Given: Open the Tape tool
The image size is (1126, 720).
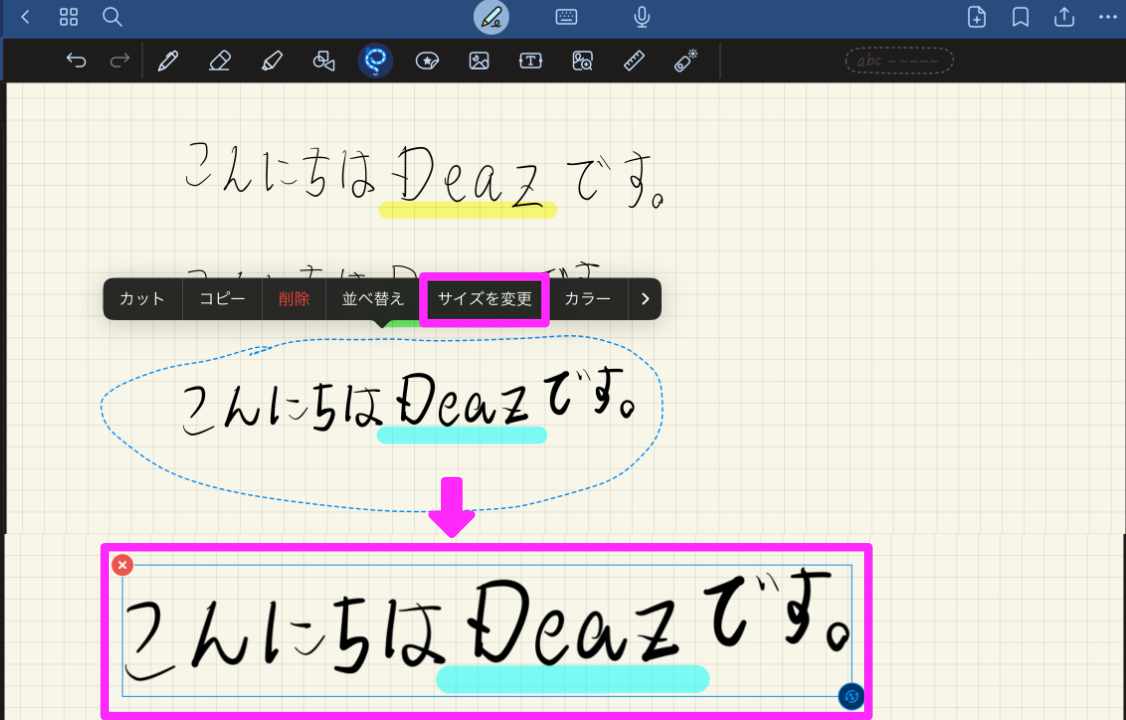Looking at the screenshot, I should pos(686,60).
